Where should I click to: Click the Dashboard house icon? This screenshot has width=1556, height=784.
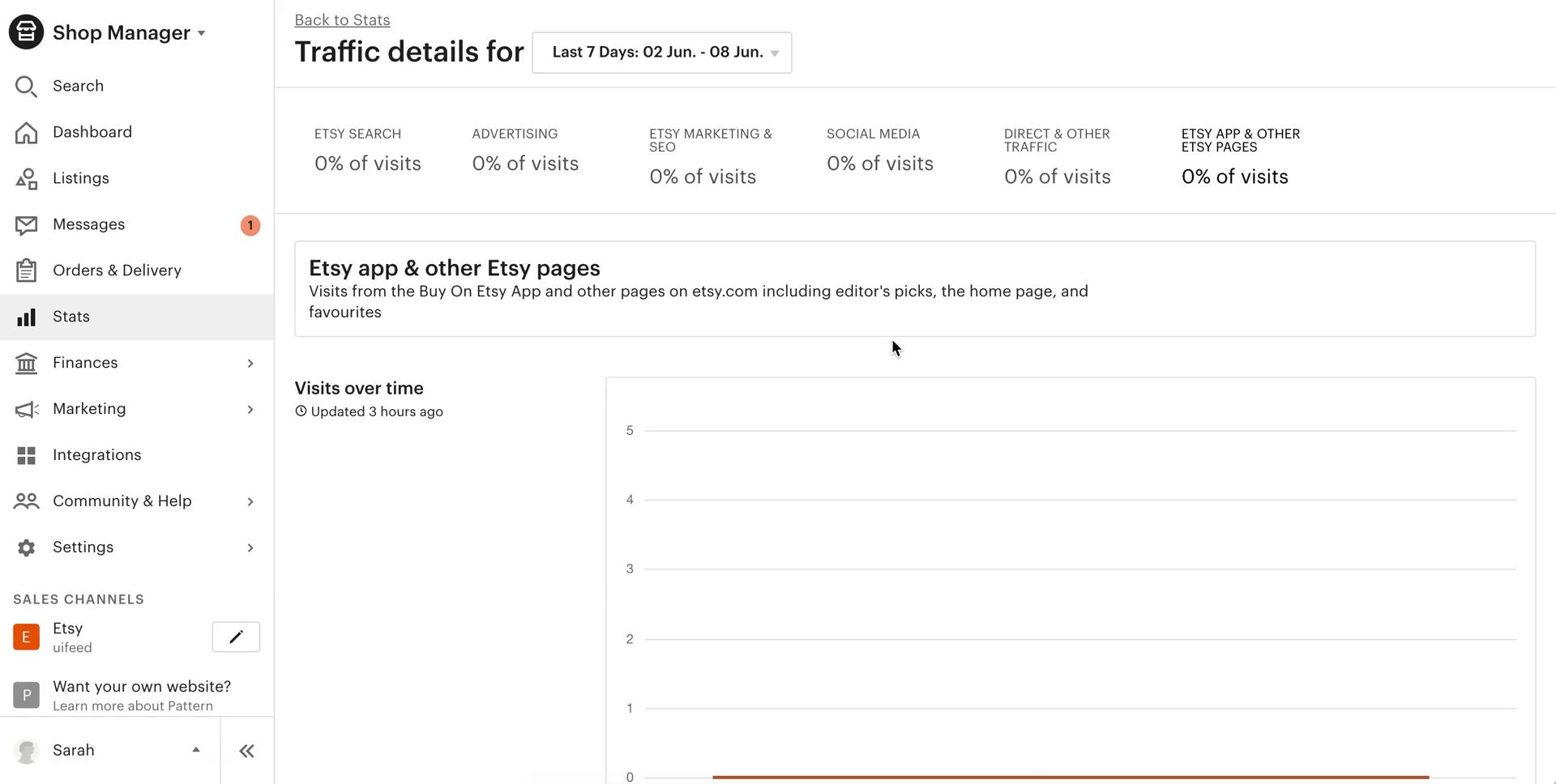[26, 132]
